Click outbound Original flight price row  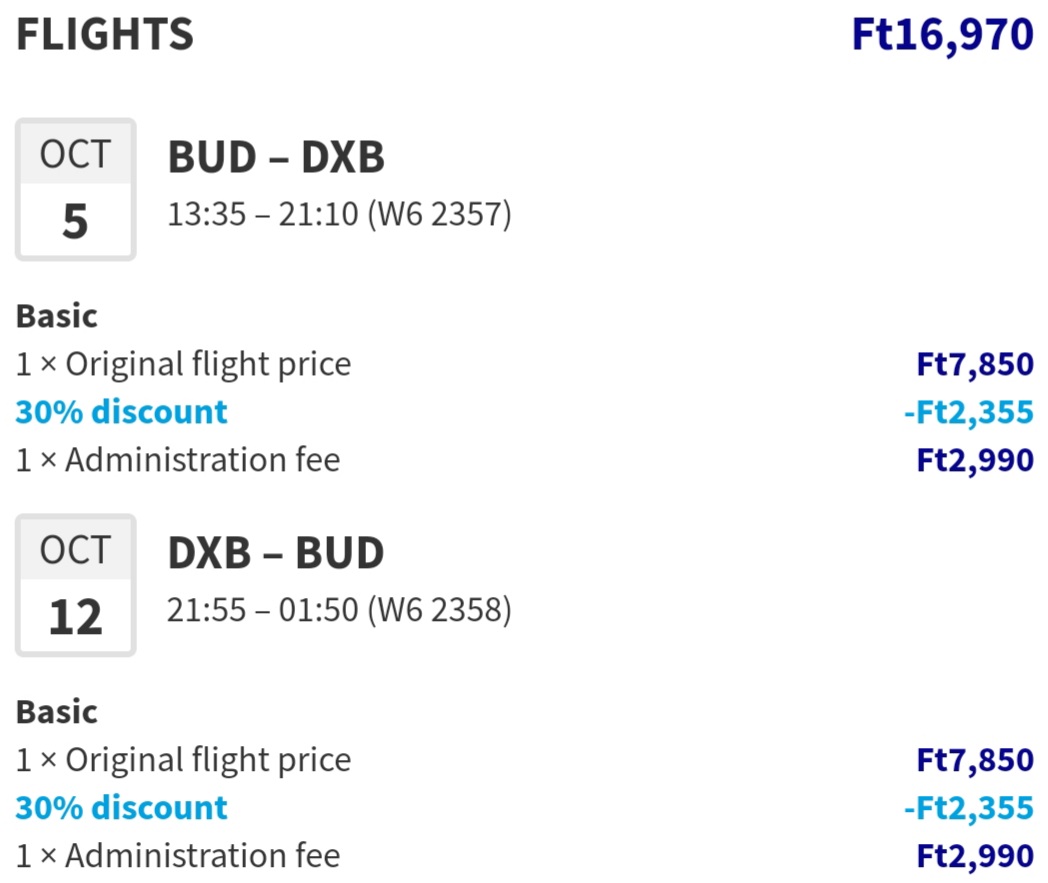pos(525,364)
